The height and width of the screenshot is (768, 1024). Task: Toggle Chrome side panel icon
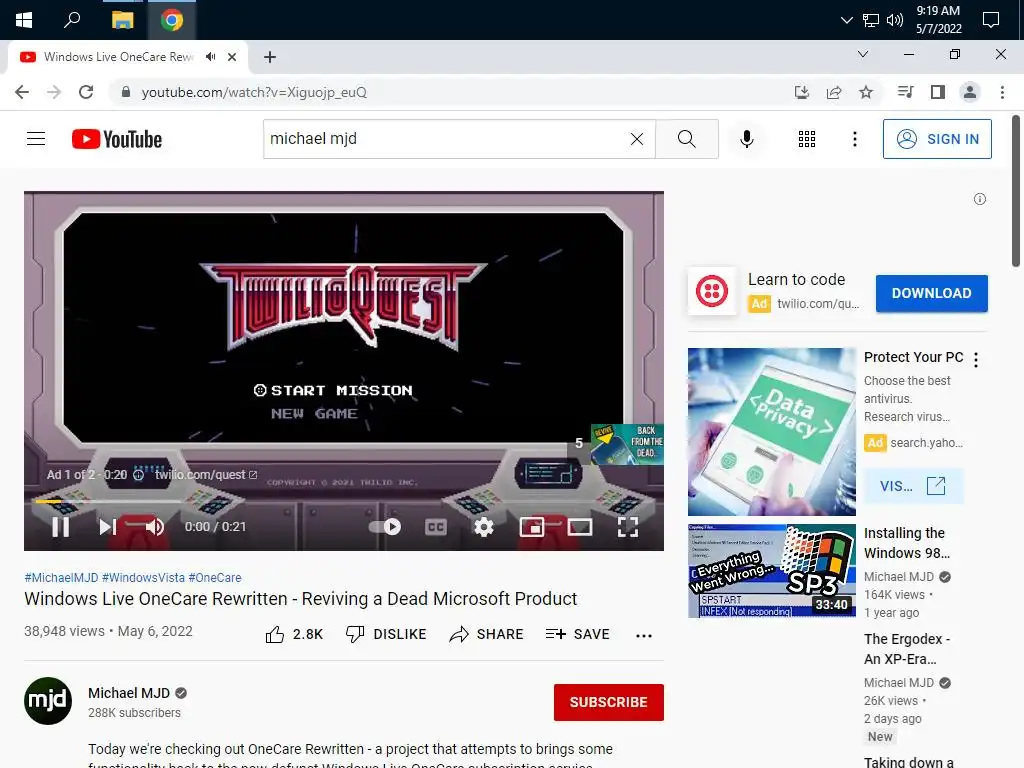tap(938, 92)
